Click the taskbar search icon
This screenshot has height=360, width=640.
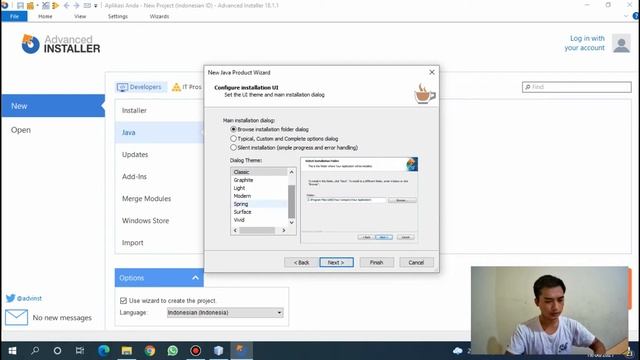(x=35, y=350)
